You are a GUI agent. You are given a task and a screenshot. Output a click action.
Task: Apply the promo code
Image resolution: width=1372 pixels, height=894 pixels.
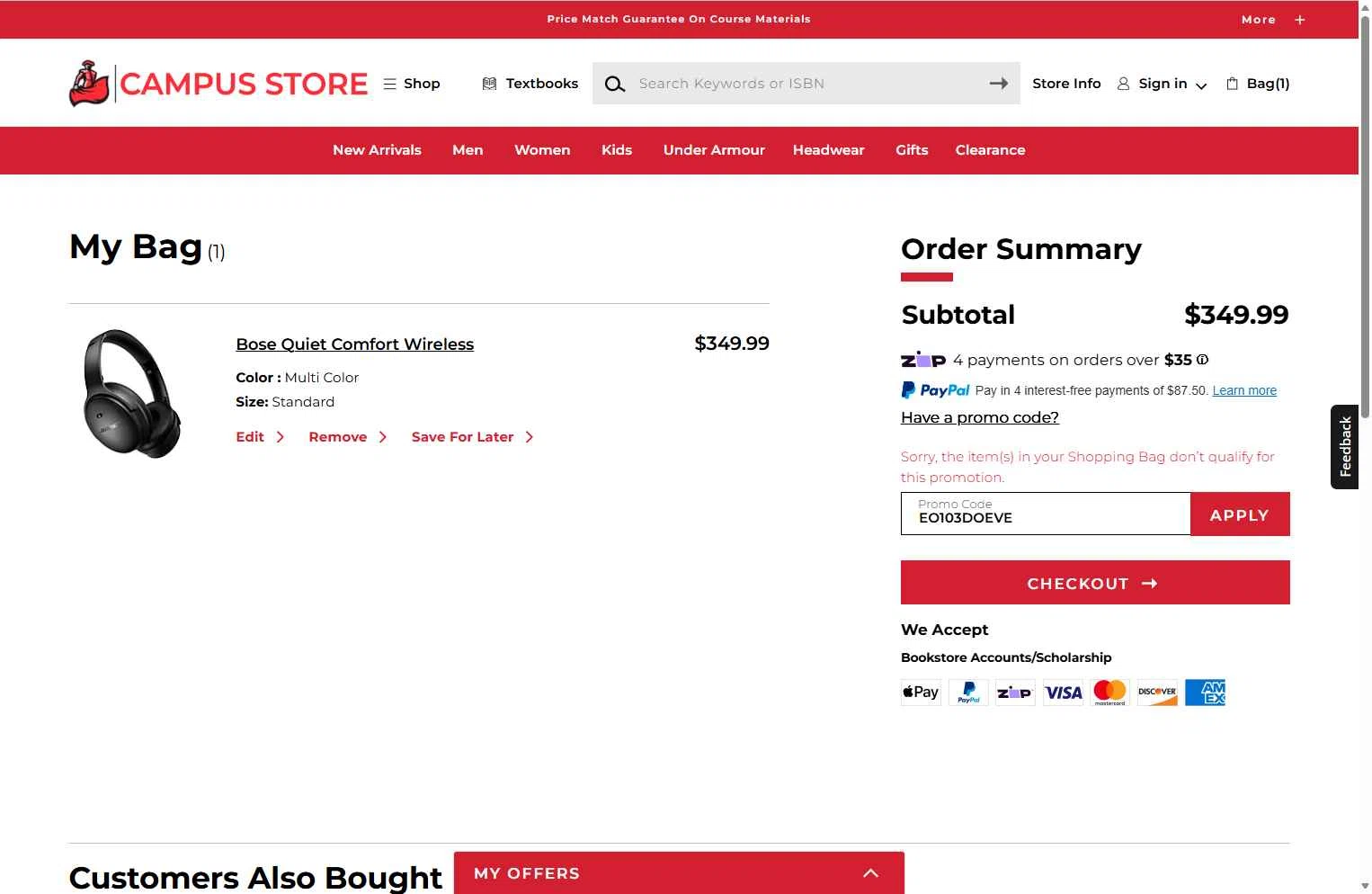pyautogui.click(x=1240, y=514)
